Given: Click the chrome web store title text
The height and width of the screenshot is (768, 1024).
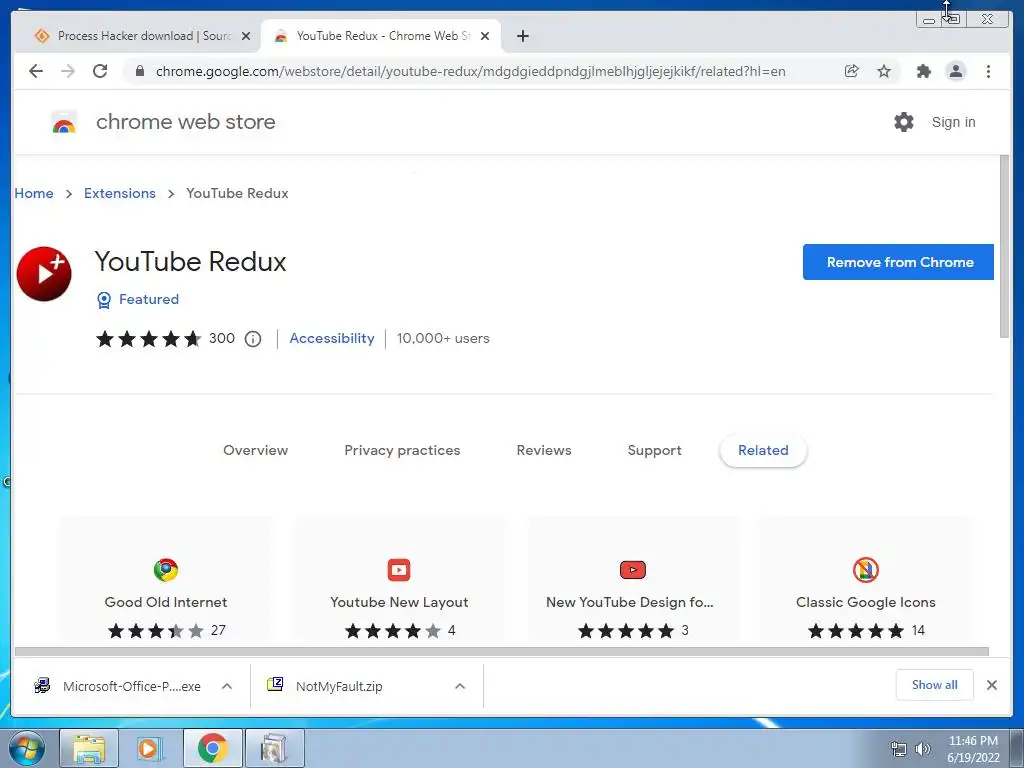Looking at the screenshot, I should (185, 122).
